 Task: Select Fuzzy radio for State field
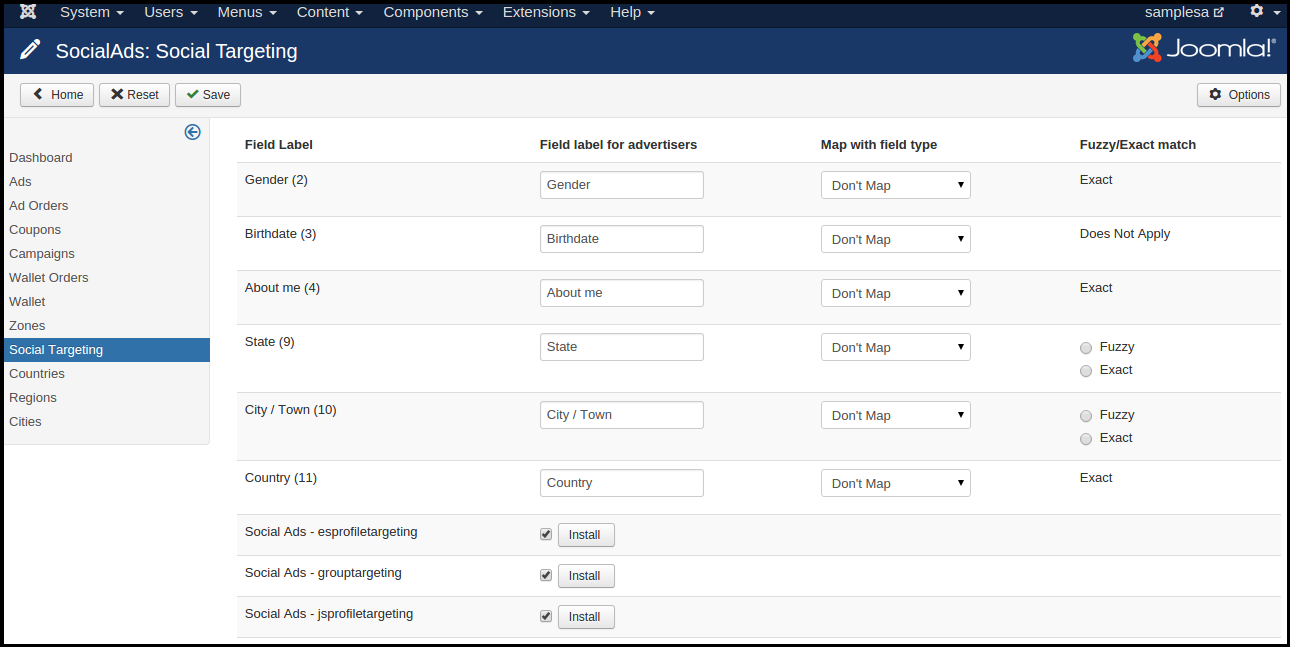point(1086,348)
